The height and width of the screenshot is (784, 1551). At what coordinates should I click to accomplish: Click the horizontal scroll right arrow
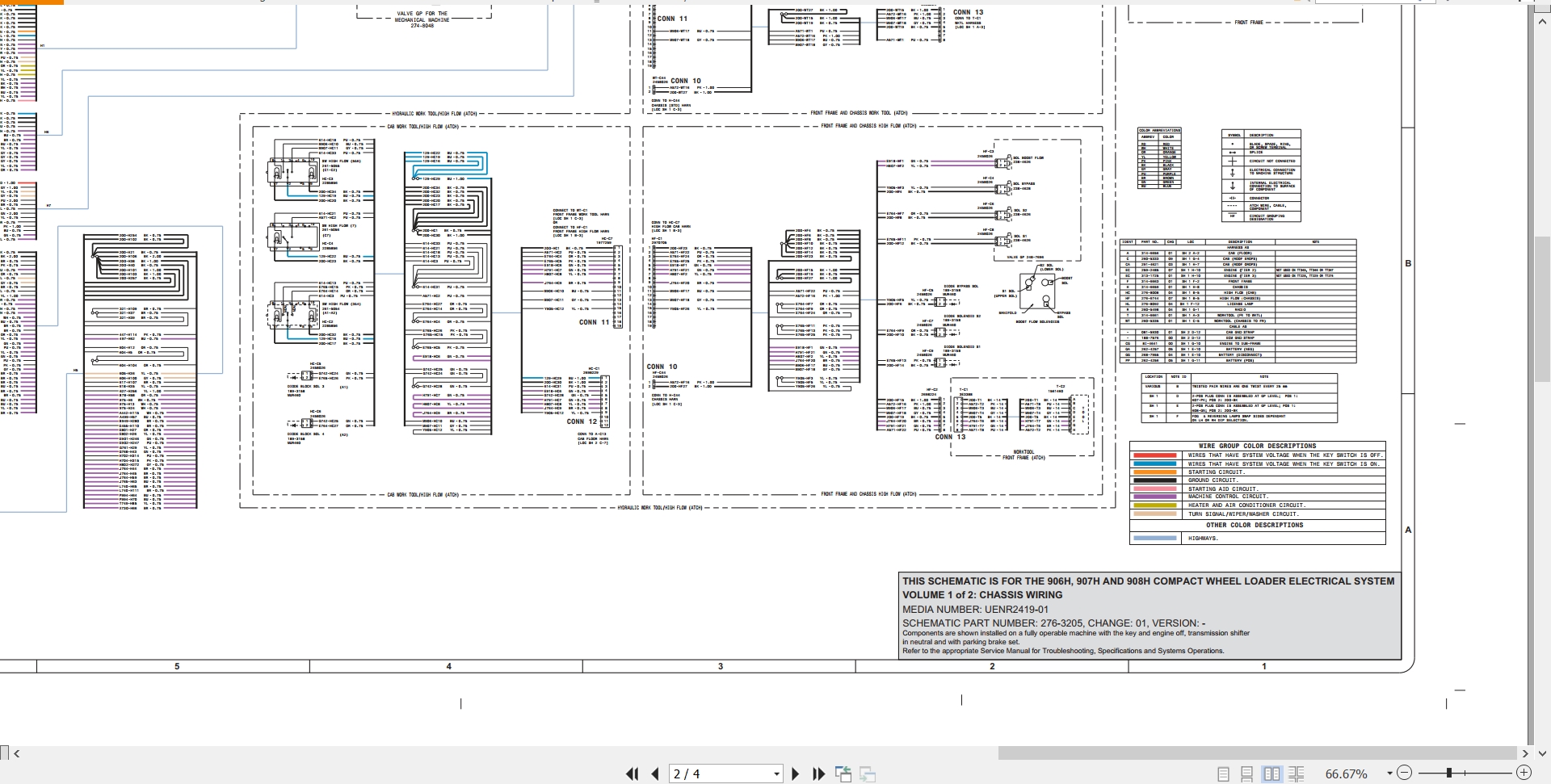click(x=1525, y=753)
